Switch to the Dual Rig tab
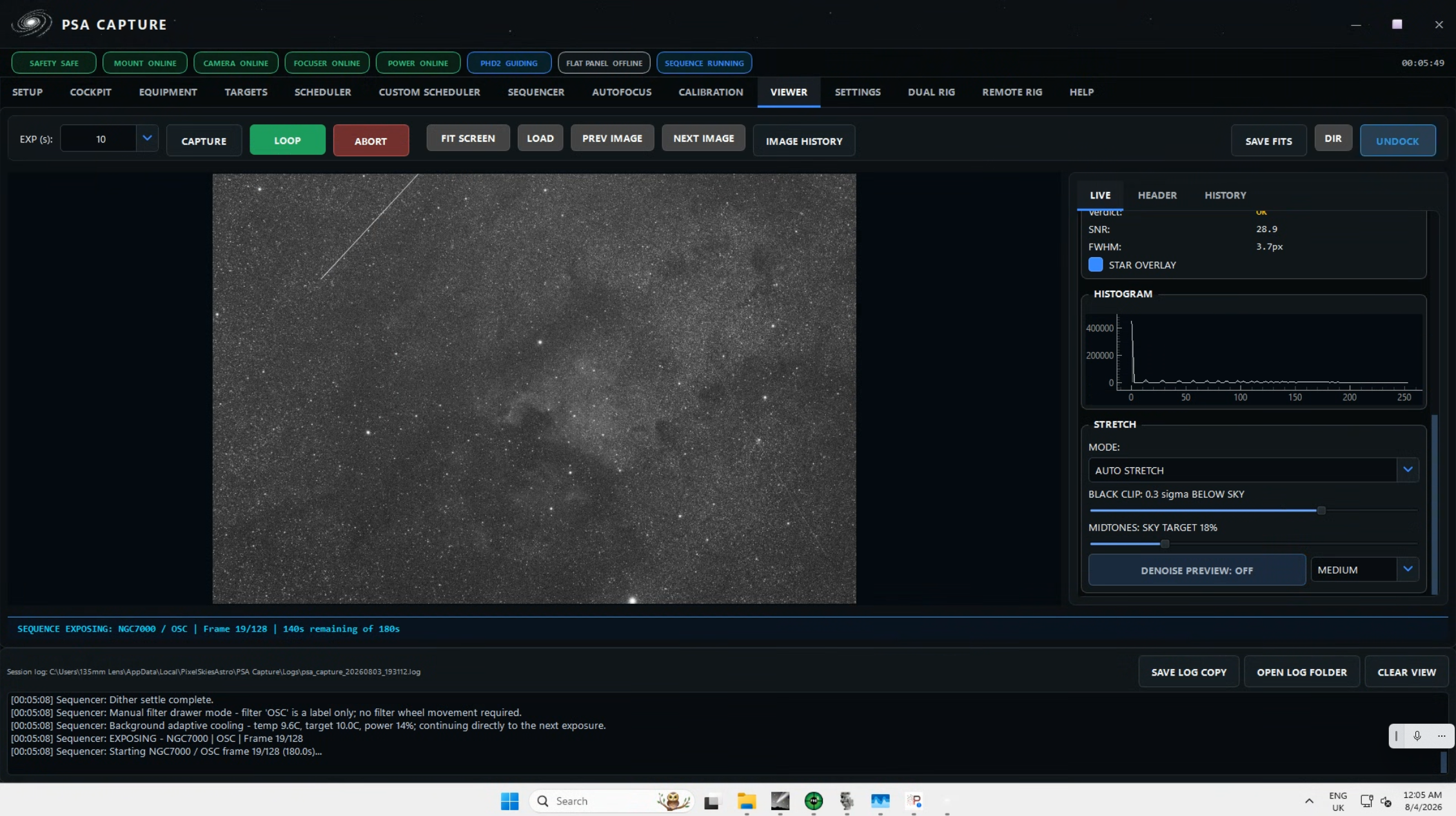The height and width of the screenshot is (816, 1456). (932, 92)
